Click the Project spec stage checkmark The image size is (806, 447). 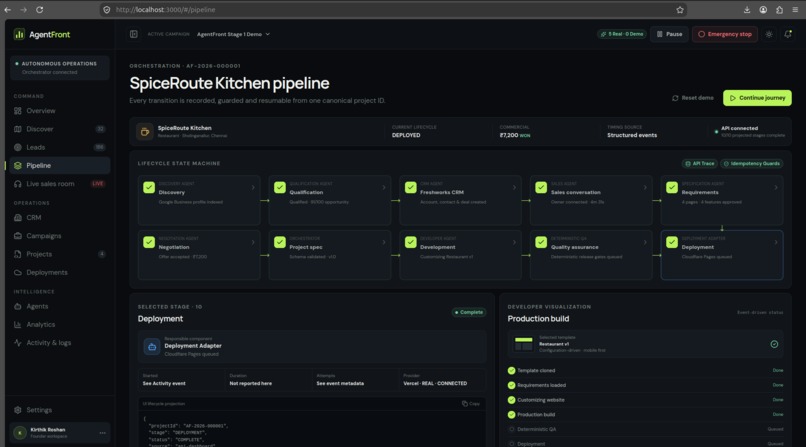(280, 242)
